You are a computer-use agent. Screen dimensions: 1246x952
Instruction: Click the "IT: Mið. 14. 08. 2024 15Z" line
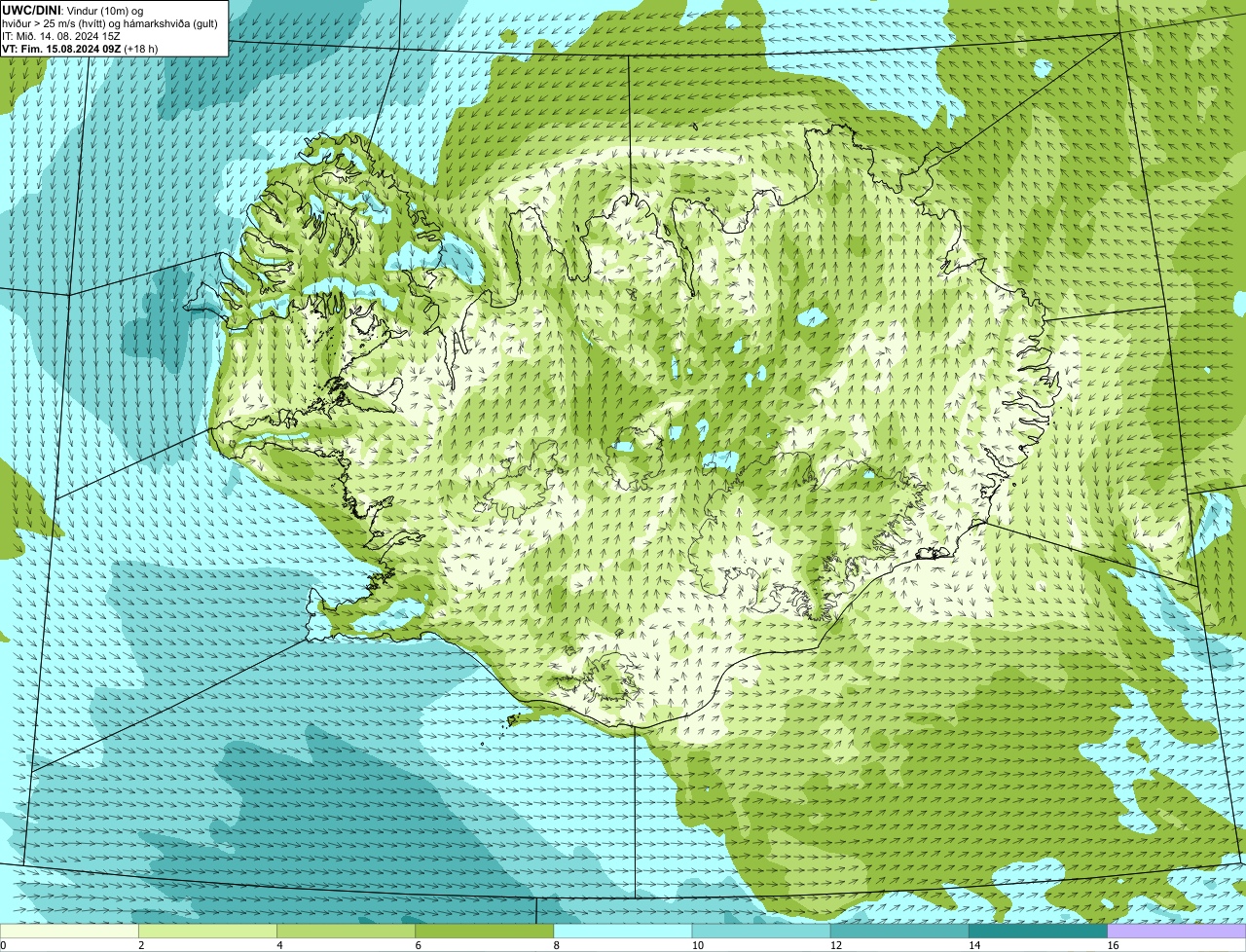[61, 36]
